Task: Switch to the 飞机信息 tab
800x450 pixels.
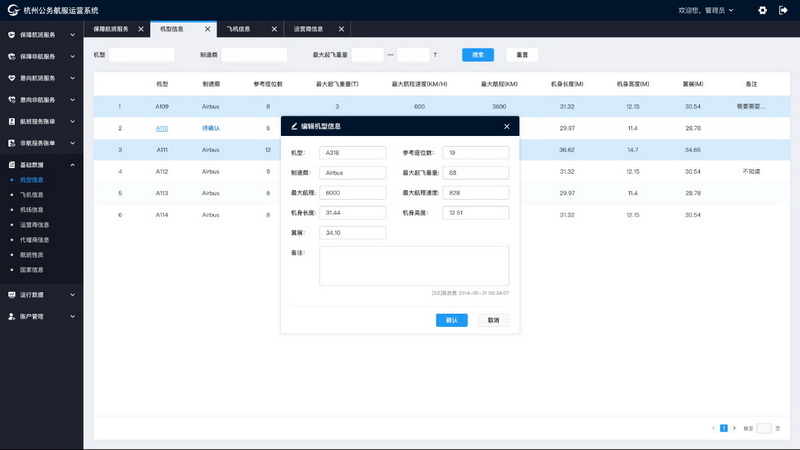Action: pos(239,29)
